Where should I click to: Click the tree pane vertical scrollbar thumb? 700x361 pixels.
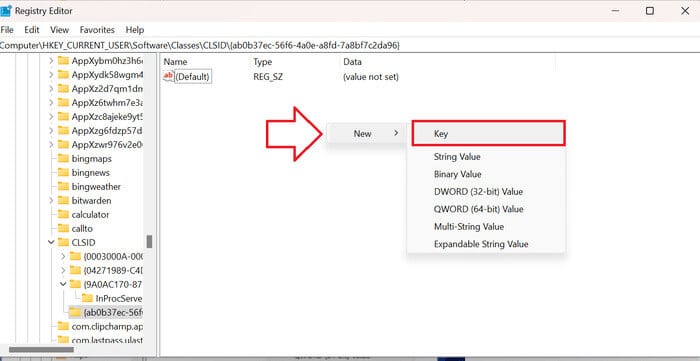coord(150,241)
